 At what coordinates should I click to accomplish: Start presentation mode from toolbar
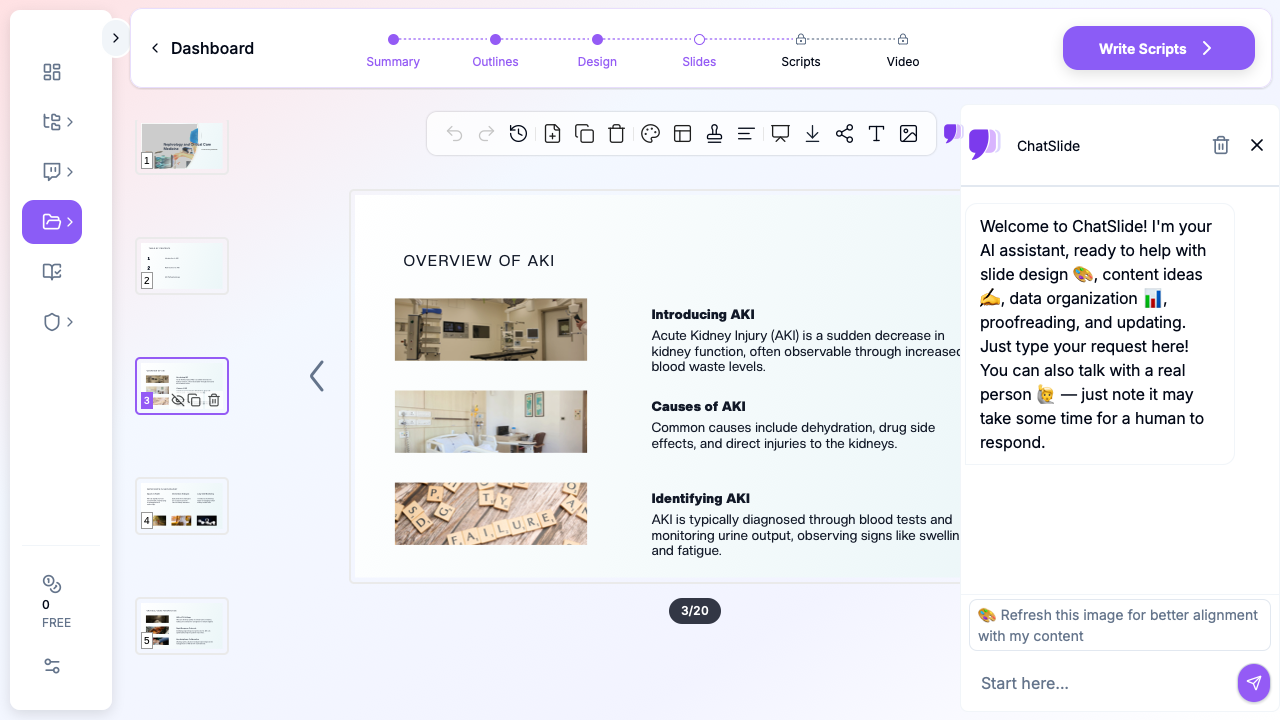coord(780,134)
